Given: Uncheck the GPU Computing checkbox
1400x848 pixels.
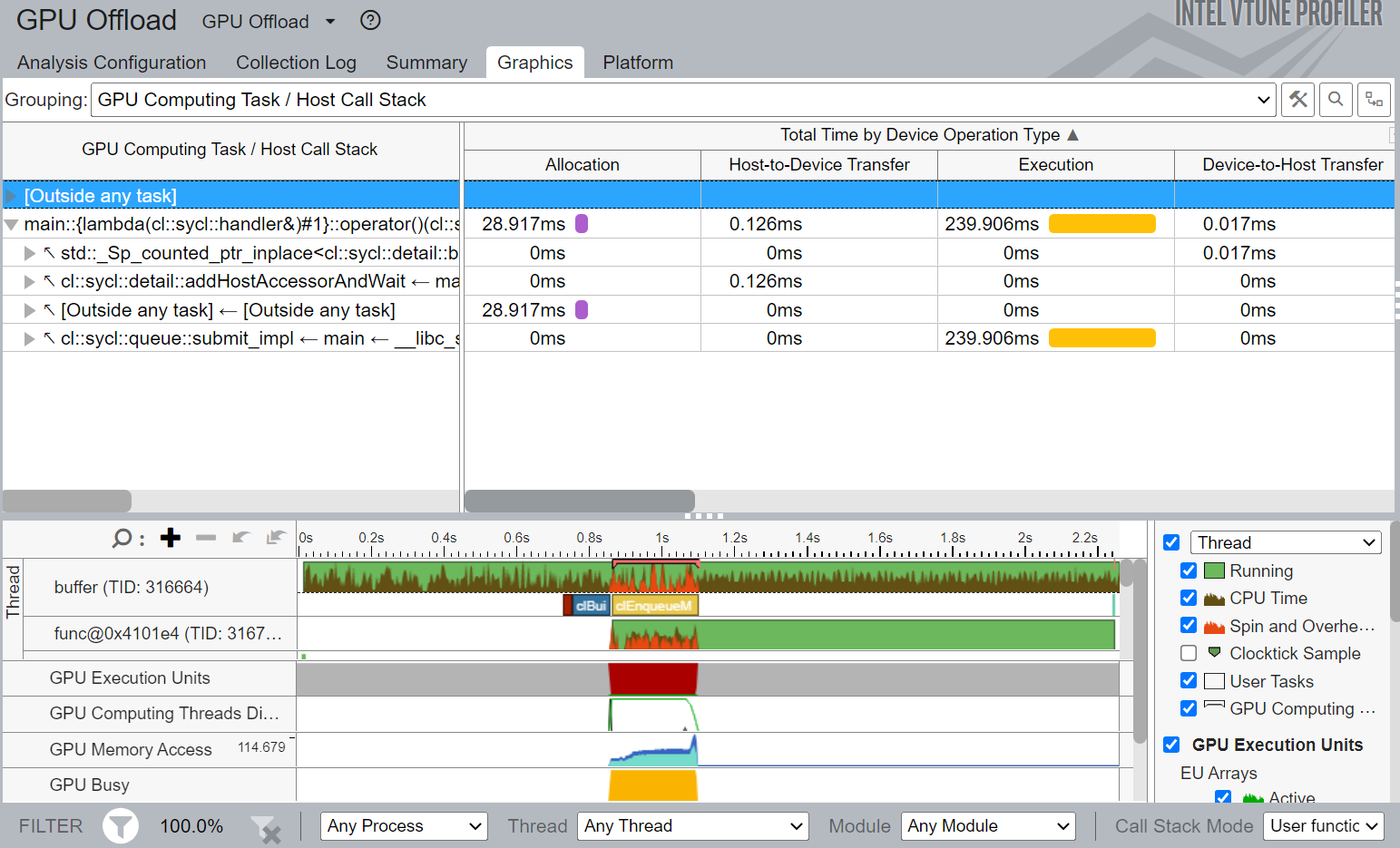Looking at the screenshot, I should tap(1189, 708).
